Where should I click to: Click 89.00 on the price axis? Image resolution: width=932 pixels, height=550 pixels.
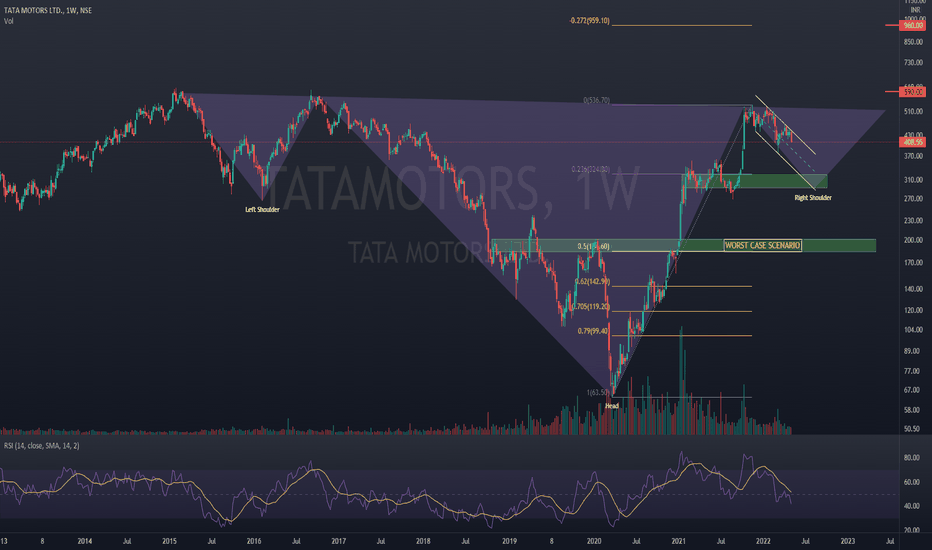coord(914,351)
